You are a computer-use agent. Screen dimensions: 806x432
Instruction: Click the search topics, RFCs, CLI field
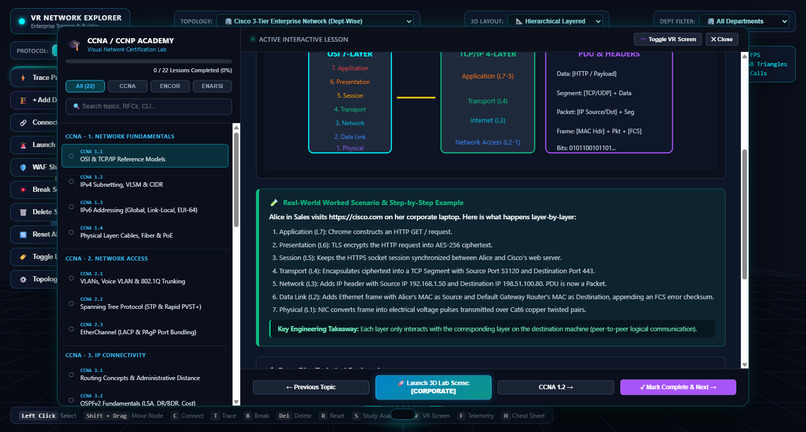[149, 106]
